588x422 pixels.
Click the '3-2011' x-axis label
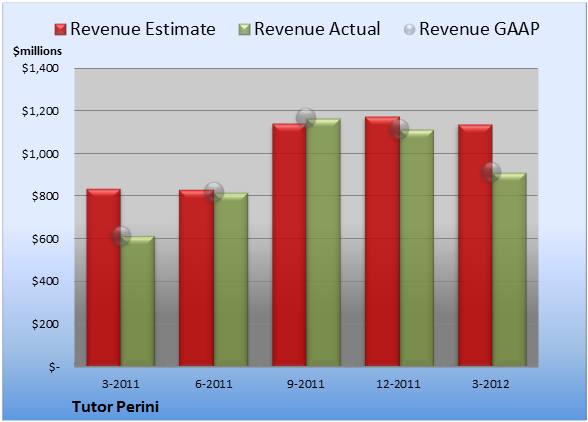pyautogui.click(x=121, y=384)
